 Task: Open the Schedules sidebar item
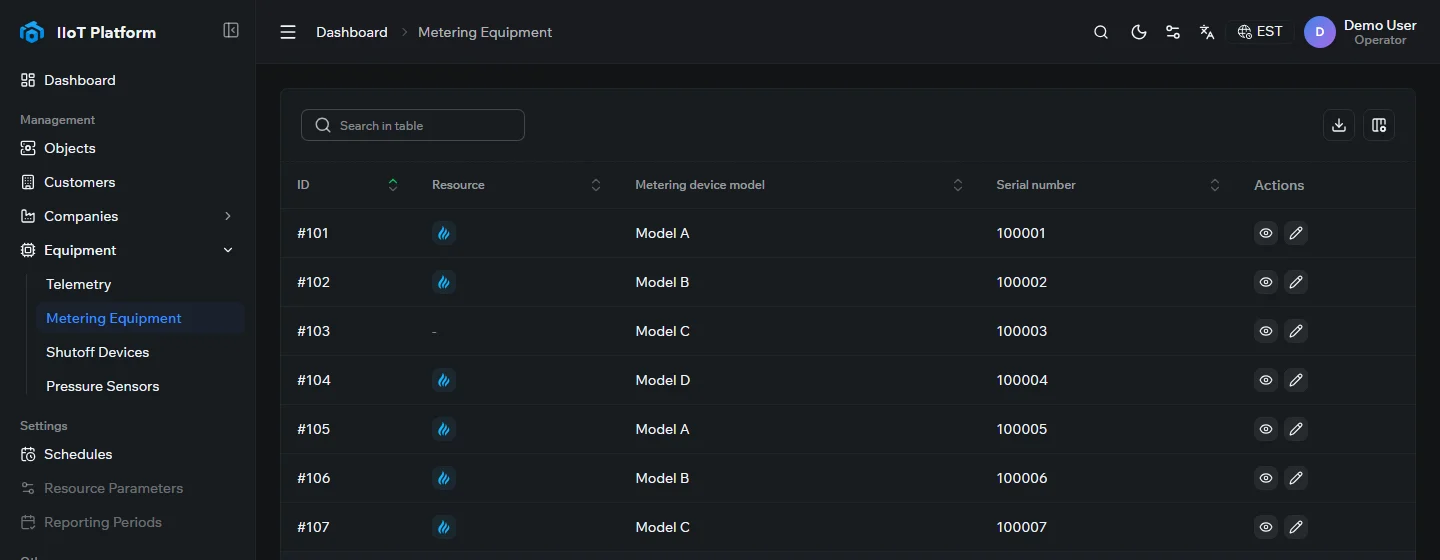click(128, 454)
